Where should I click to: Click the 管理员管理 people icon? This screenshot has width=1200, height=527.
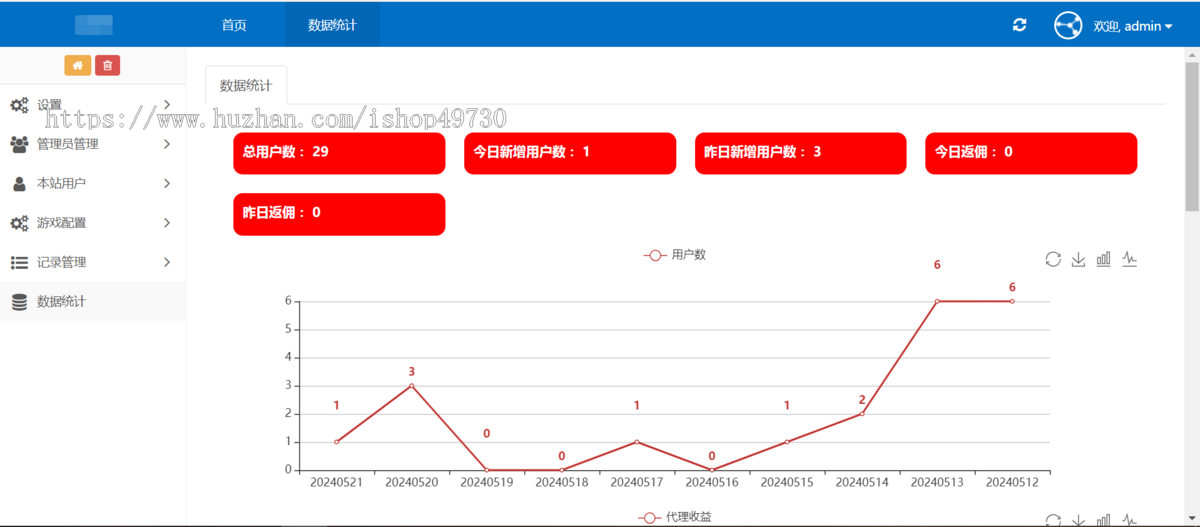pos(19,144)
